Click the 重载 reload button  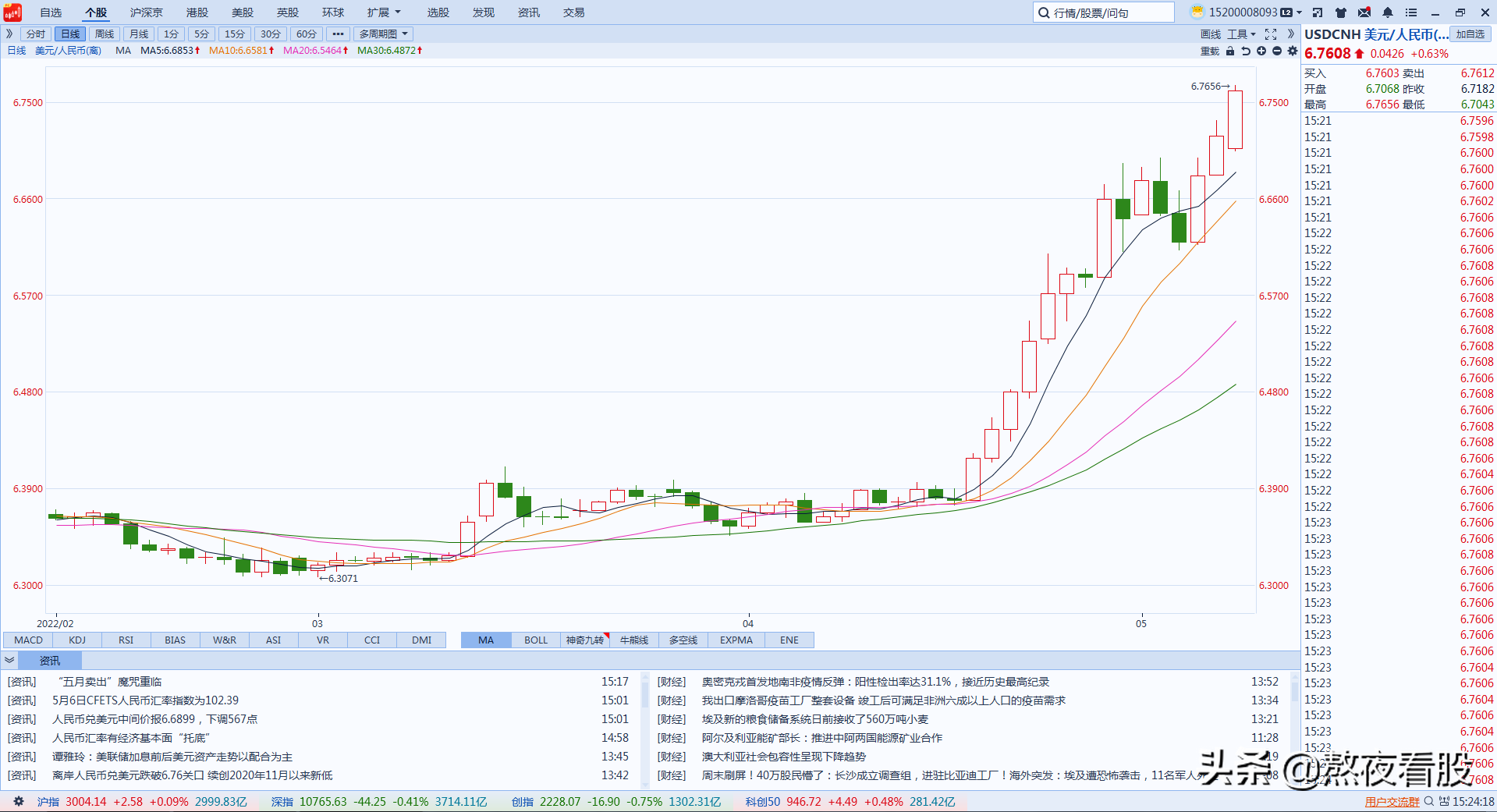[1210, 51]
